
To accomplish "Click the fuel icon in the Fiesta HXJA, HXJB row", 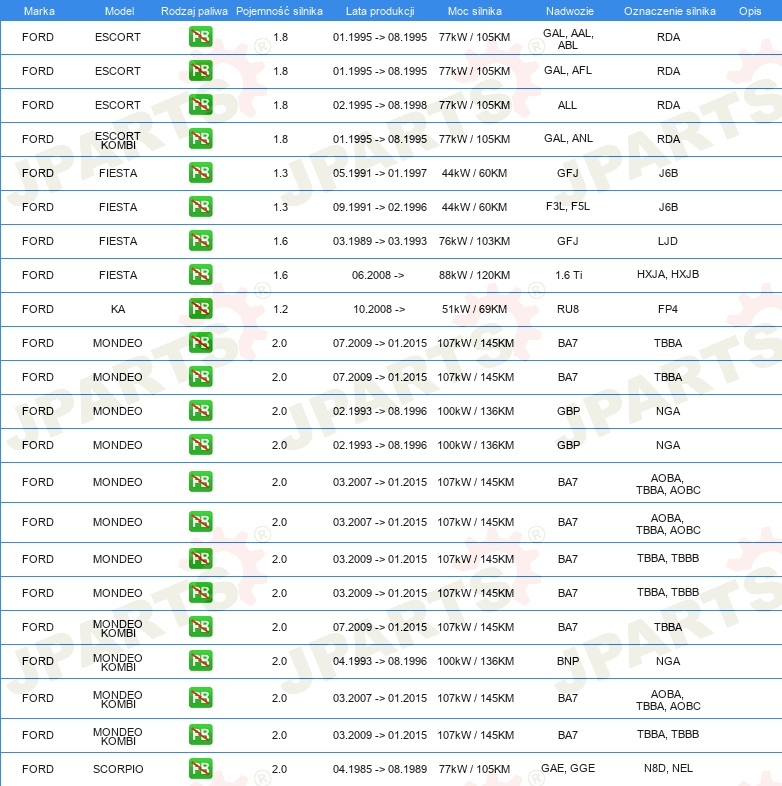I will (201, 275).
